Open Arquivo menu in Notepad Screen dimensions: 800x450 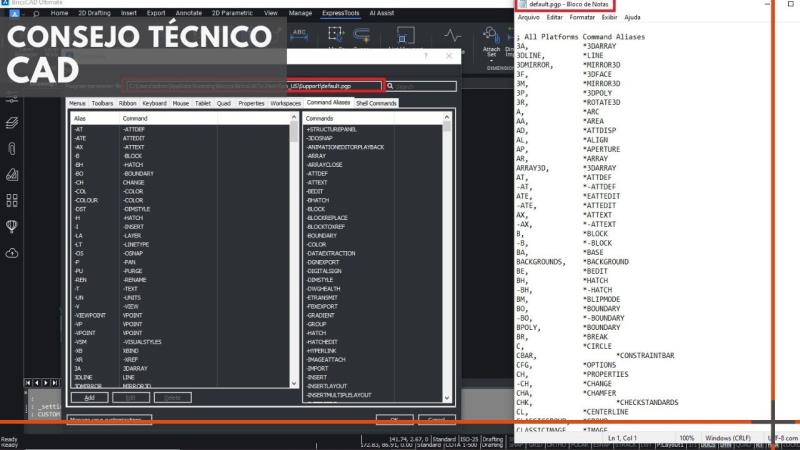[x=529, y=17]
